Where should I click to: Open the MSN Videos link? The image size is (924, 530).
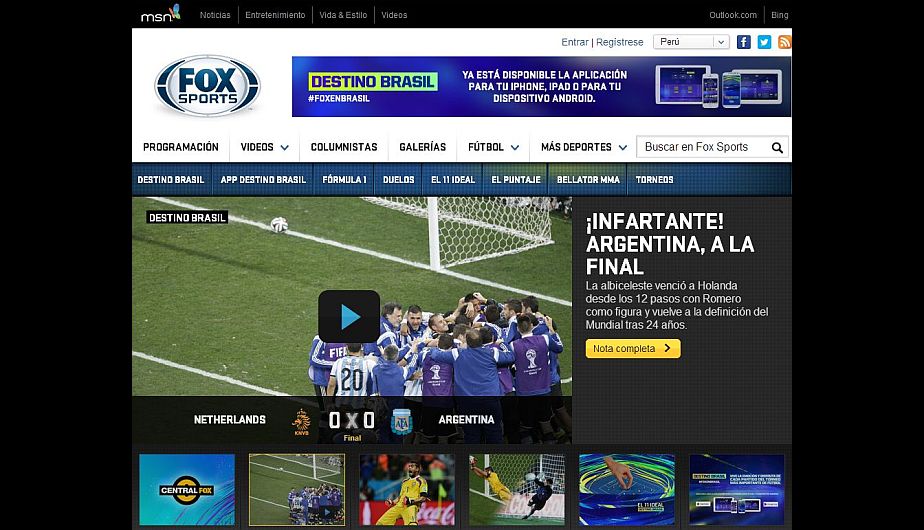394,15
